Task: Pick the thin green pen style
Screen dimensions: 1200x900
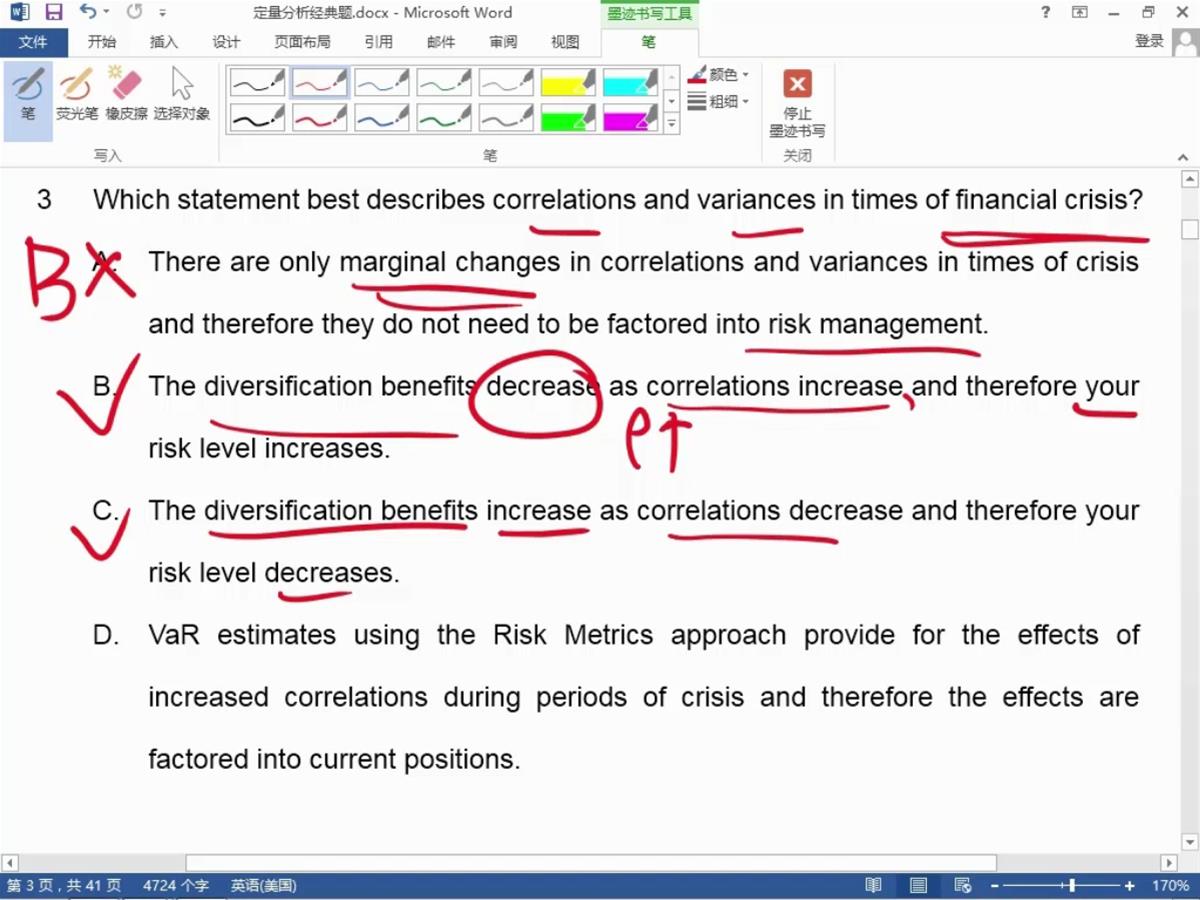Action: 445,82
